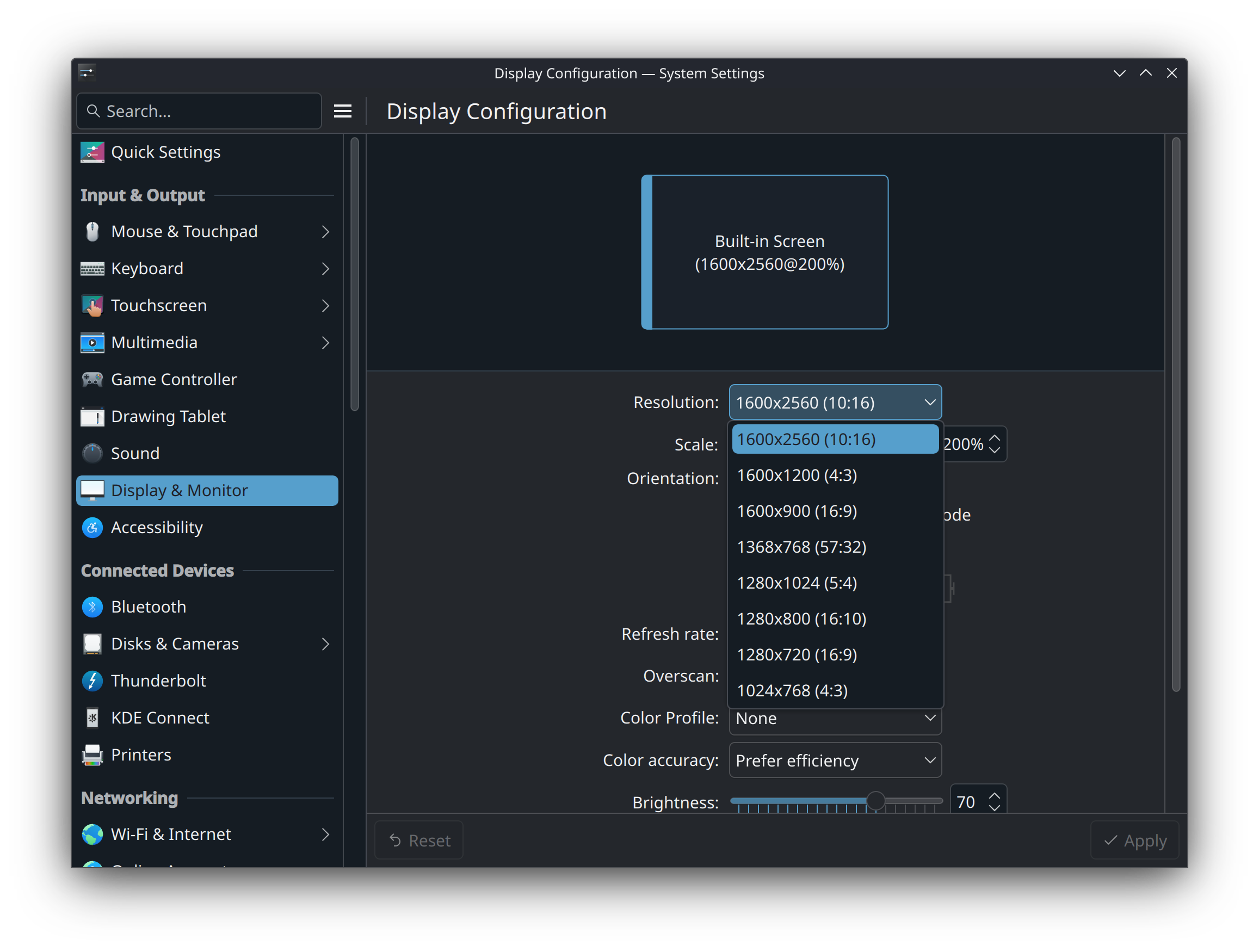Click the KDE Connect icon

[92, 718]
